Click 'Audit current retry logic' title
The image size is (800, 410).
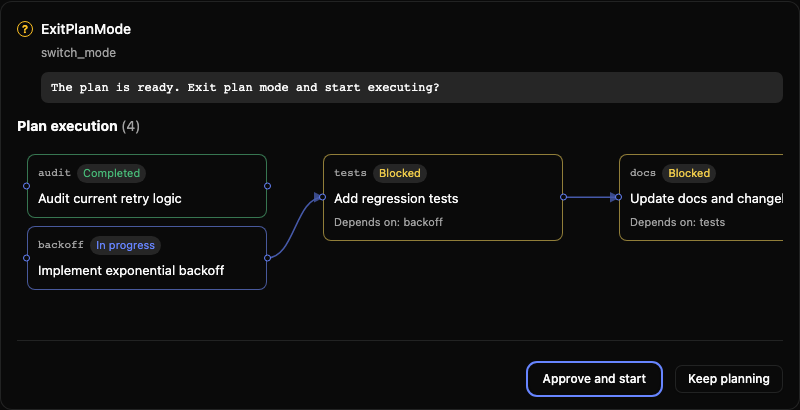110,198
